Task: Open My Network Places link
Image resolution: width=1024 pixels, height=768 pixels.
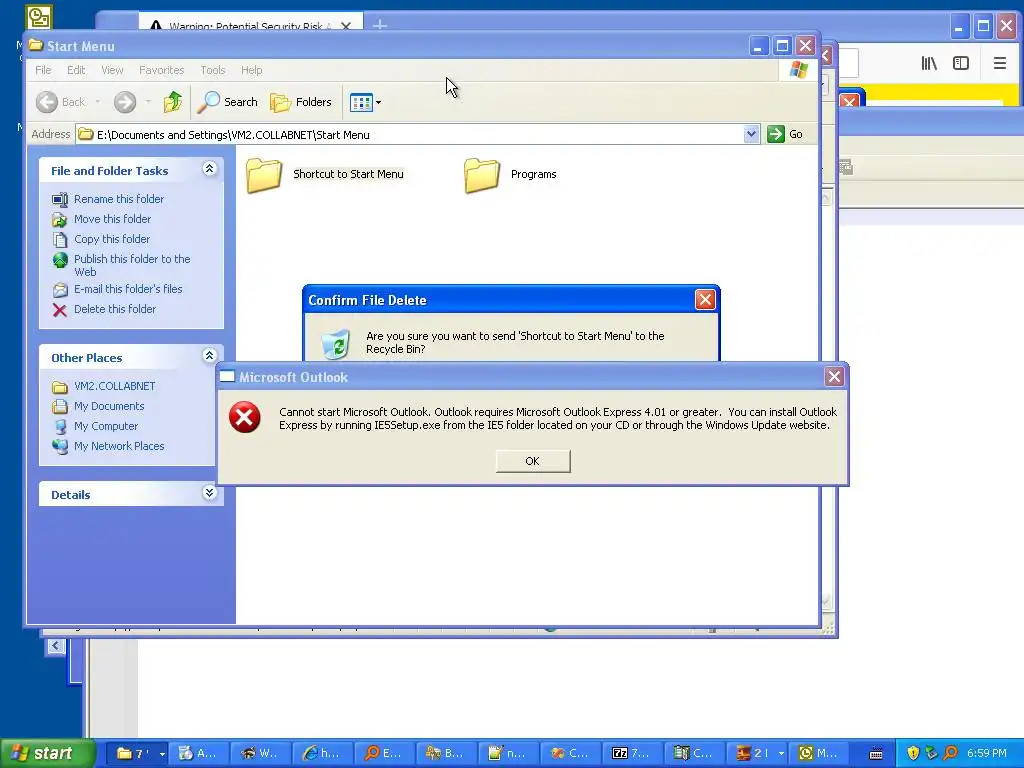Action: [x=119, y=446]
